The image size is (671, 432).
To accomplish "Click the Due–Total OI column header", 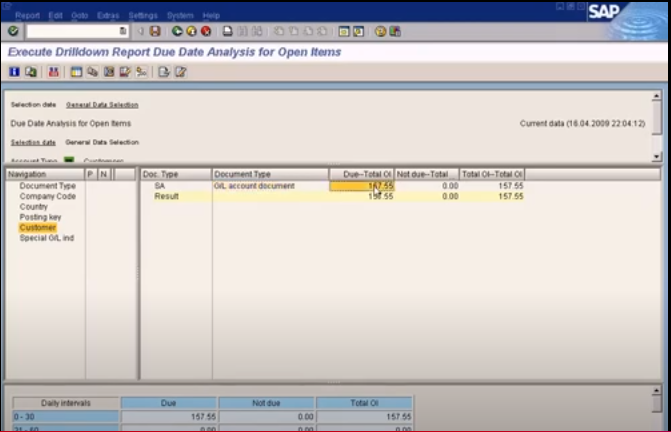I will [x=362, y=174].
